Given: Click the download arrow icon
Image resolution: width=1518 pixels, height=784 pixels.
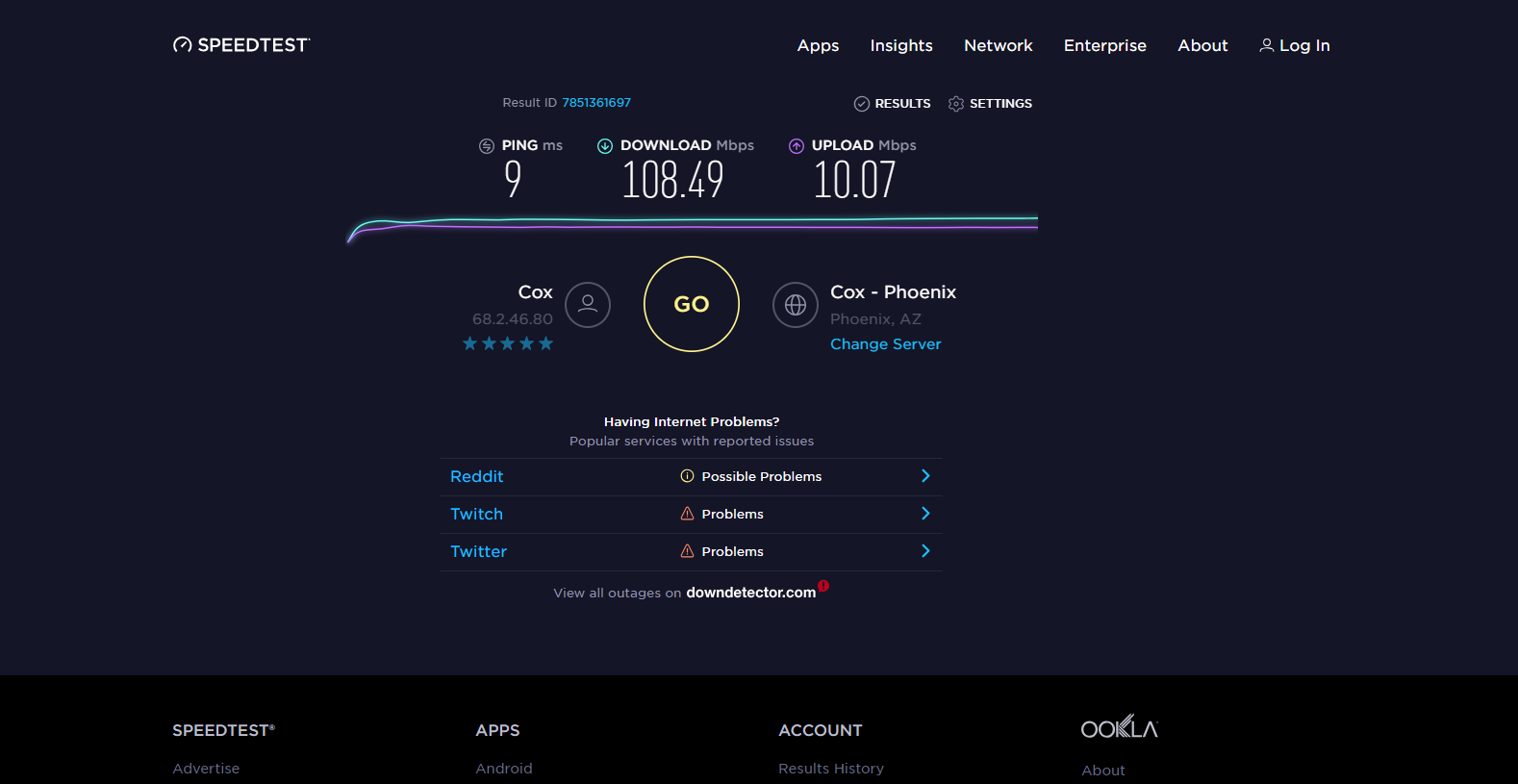Looking at the screenshot, I should point(605,146).
